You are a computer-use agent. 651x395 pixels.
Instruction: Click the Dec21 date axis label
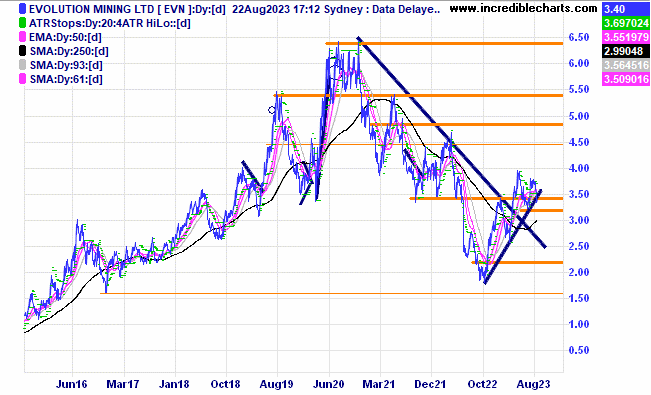pyautogui.click(x=431, y=384)
